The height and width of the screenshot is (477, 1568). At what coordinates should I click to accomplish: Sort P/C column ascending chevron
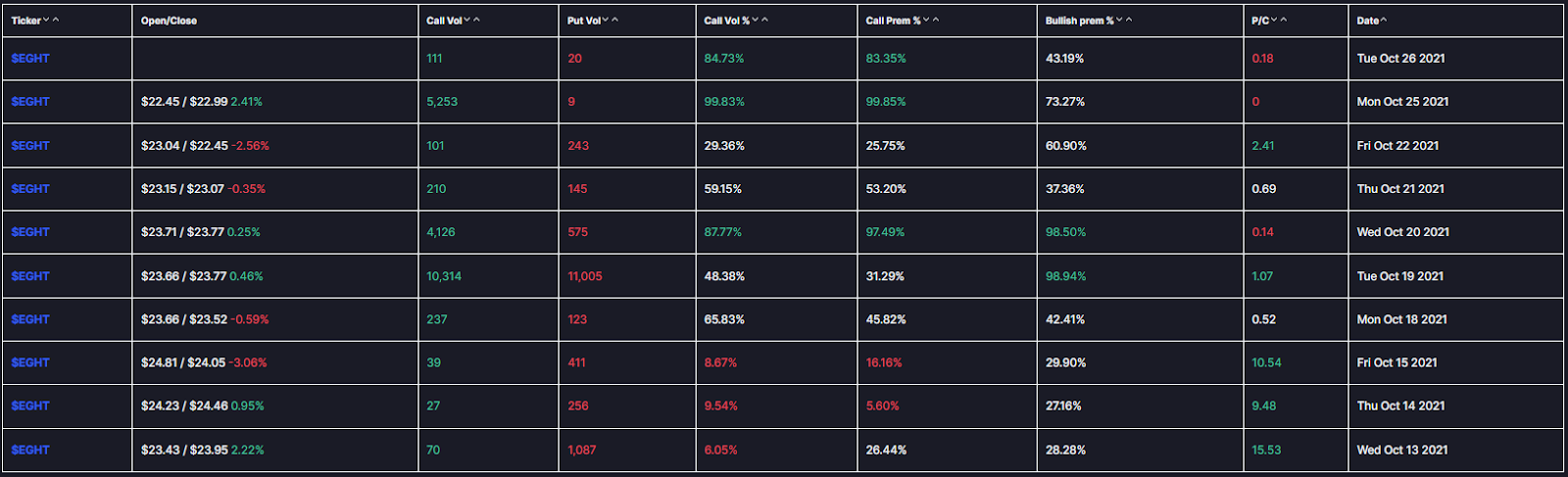point(1284,21)
